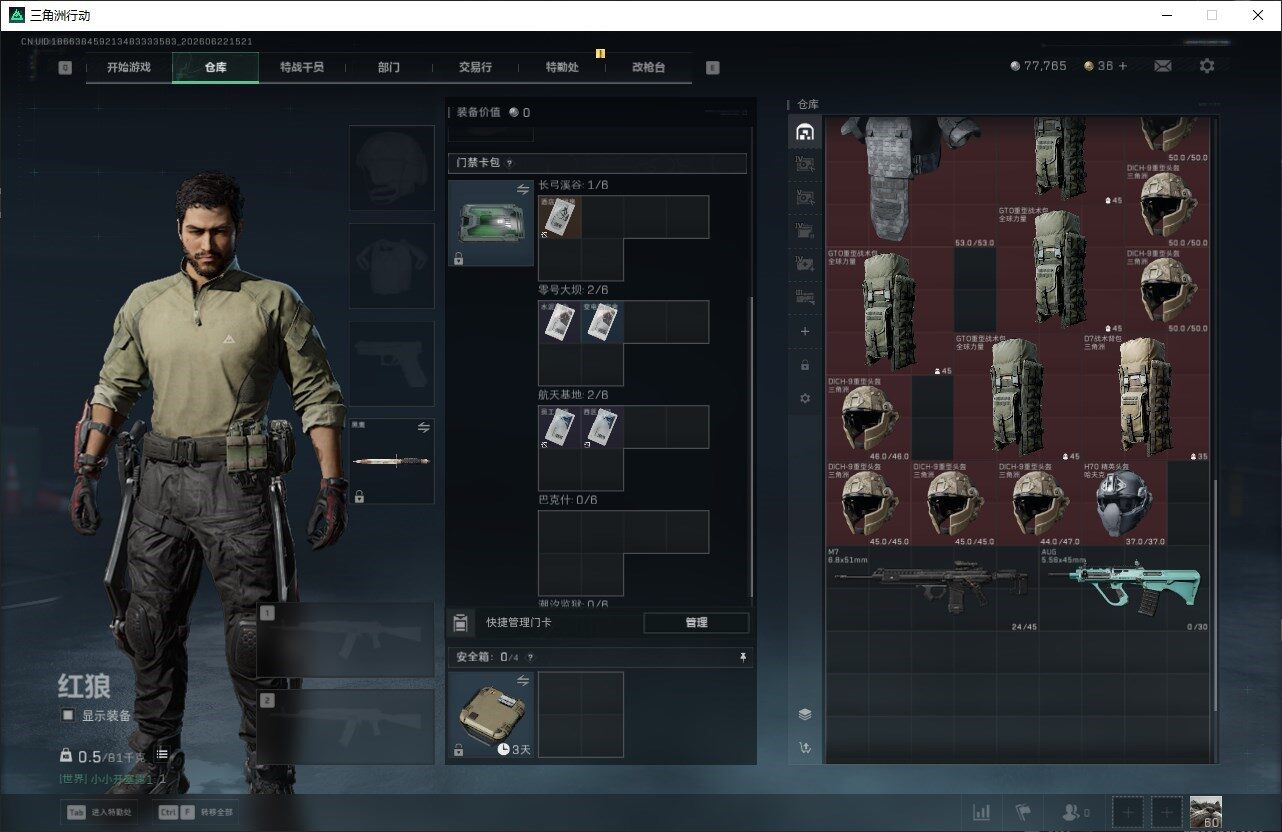
Task: Open the settings gear in the top bar
Action: click(1207, 66)
